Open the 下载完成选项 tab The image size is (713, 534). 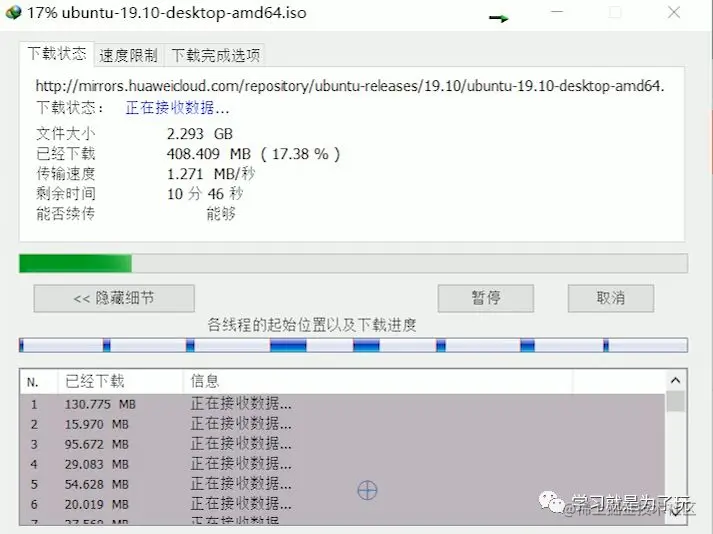pyautogui.click(x=216, y=55)
